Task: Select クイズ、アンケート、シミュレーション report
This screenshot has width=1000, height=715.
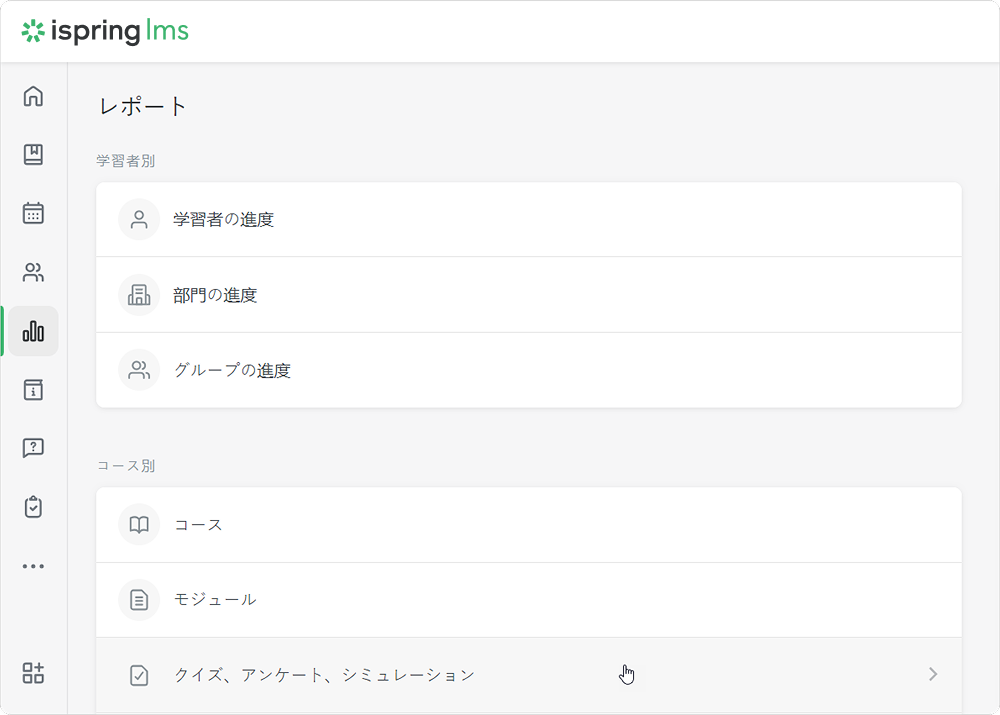Action: [x=324, y=675]
